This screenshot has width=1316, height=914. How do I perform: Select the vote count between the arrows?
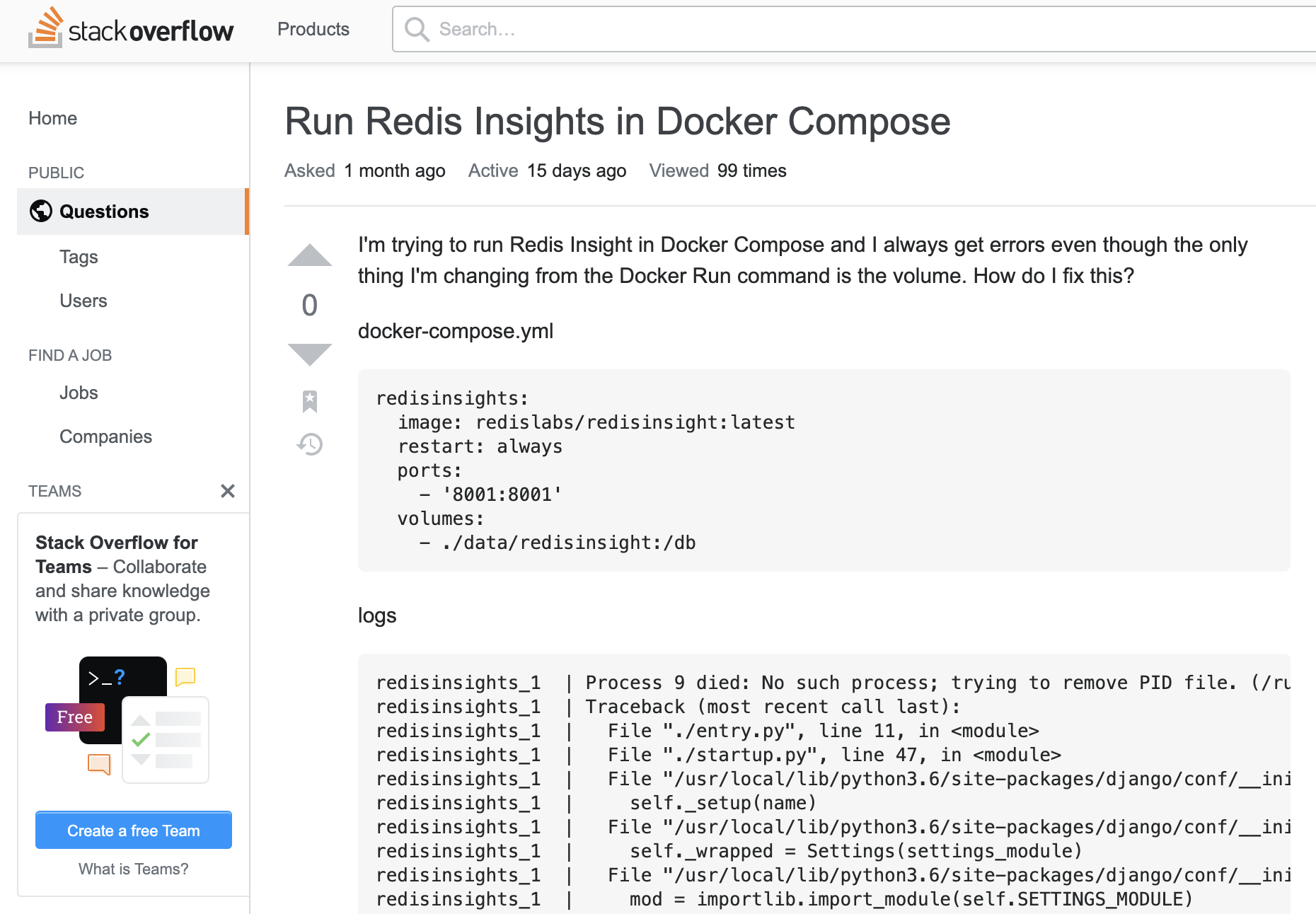[309, 305]
